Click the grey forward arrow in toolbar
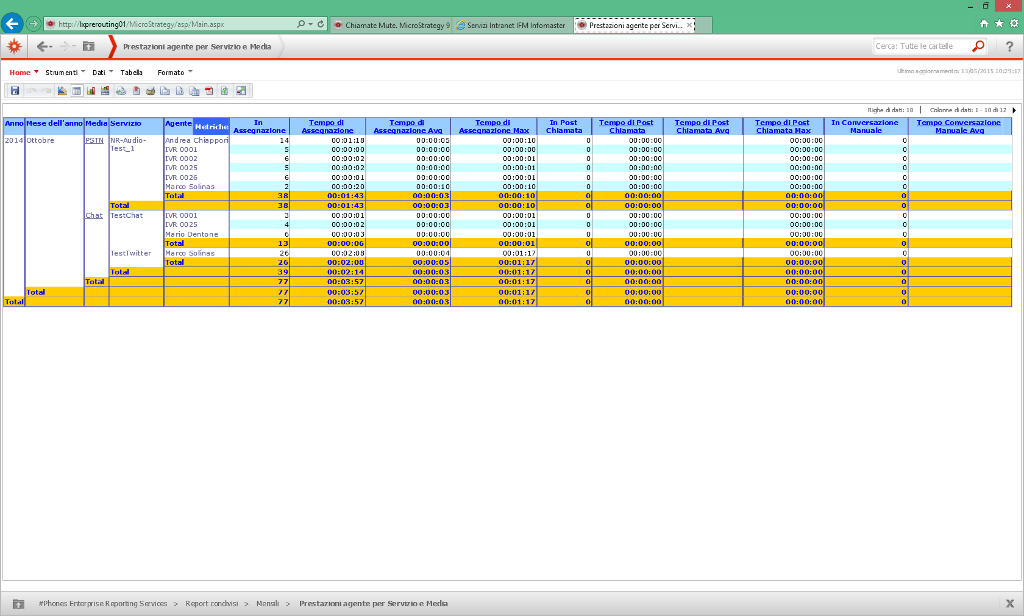The image size is (1024, 616). tap(65, 46)
